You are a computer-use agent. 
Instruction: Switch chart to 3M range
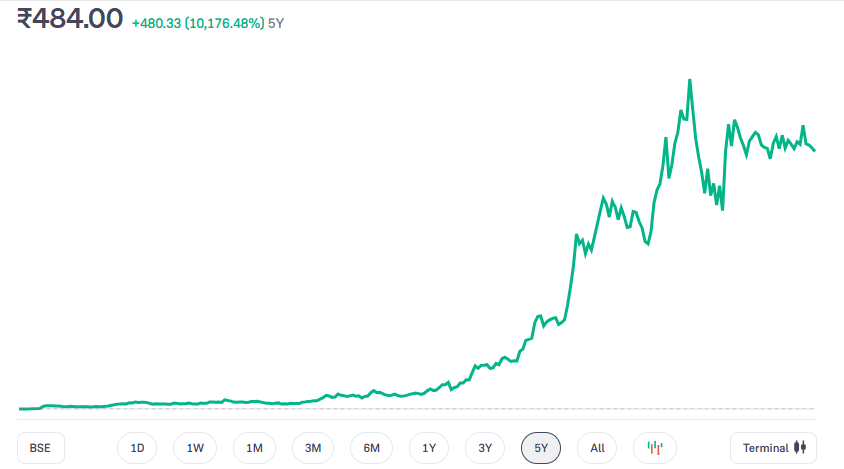coord(313,448)
